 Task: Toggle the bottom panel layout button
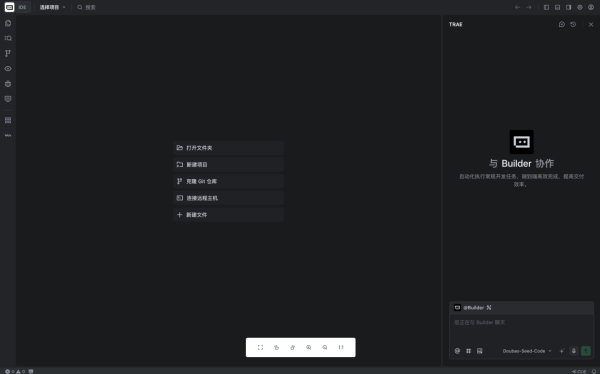pos(558,7)
